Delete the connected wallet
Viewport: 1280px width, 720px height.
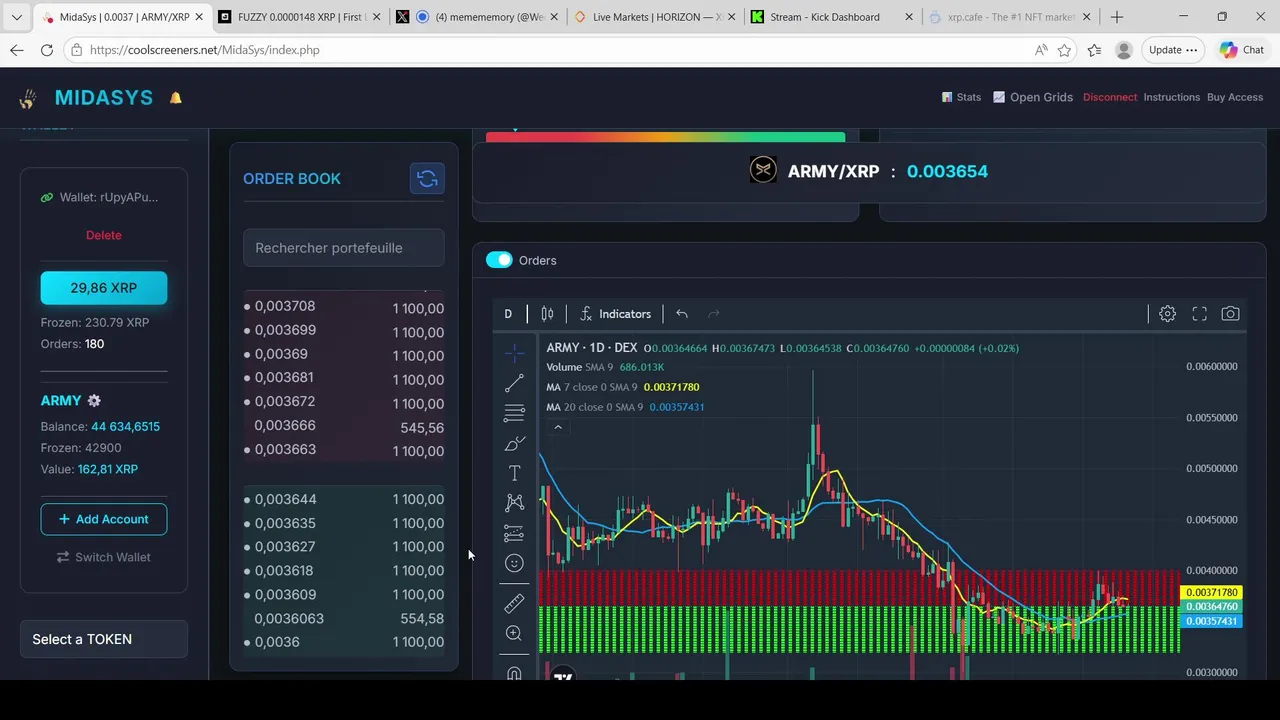104,235
